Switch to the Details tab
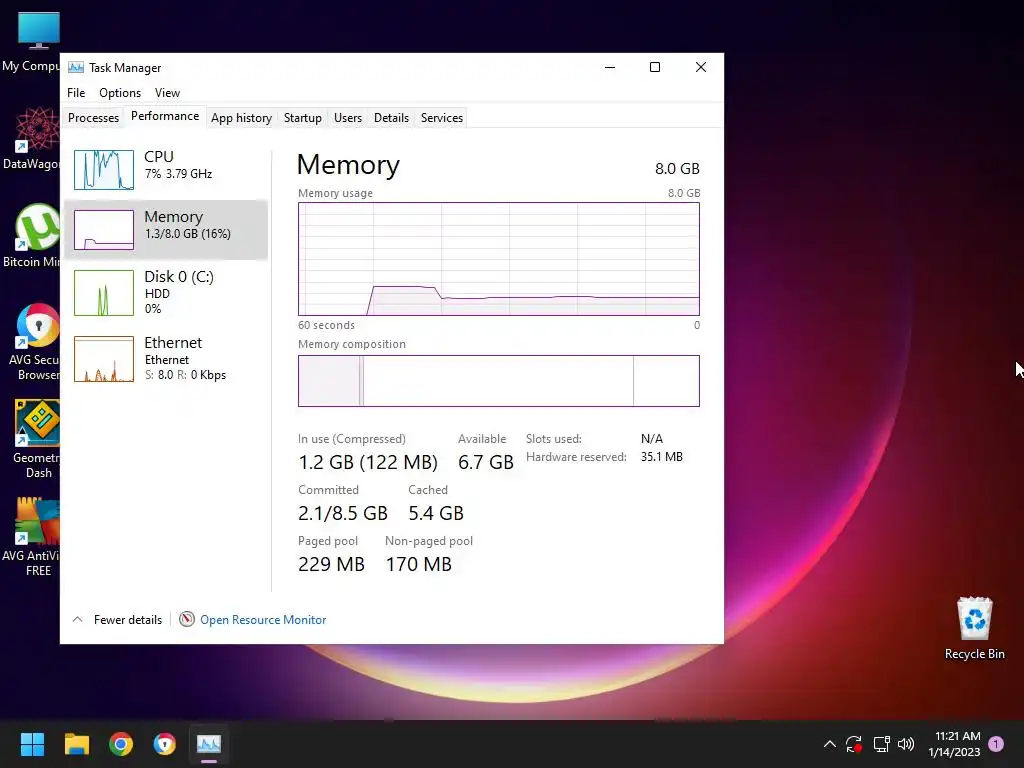The image size is (1024, 768). pos(391,118)
